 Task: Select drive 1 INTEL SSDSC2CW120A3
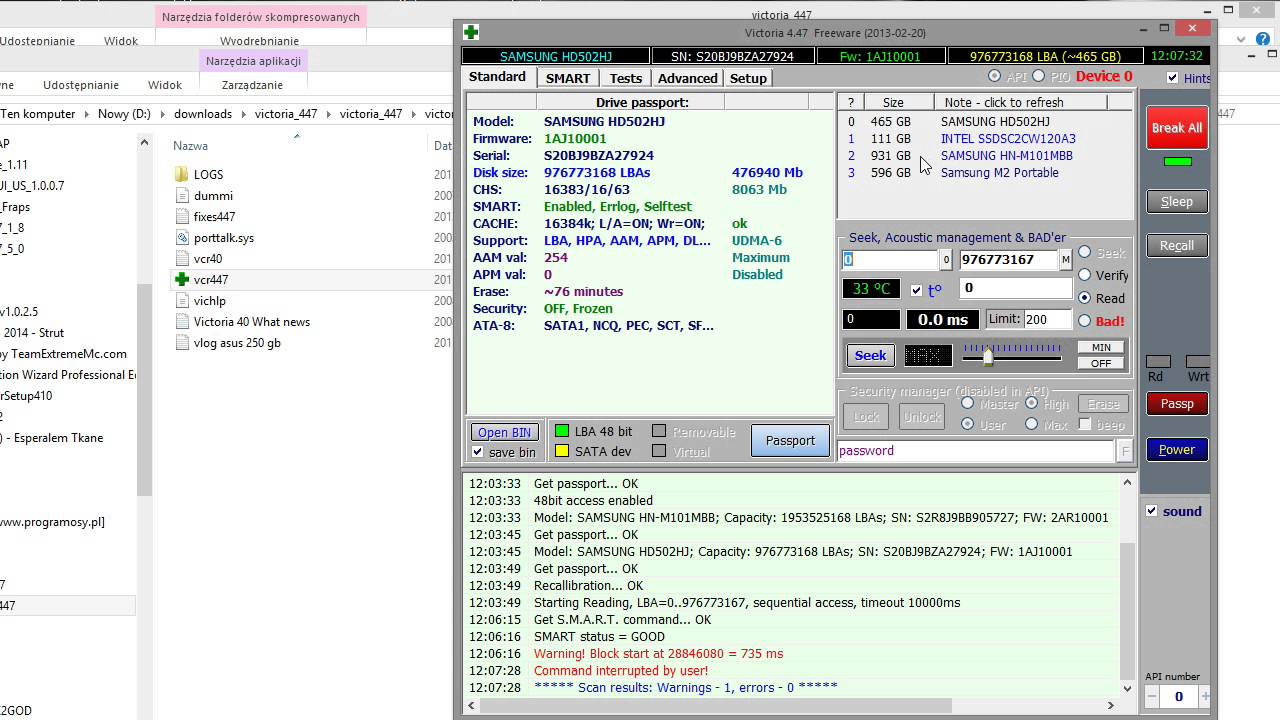click(985, 139)
